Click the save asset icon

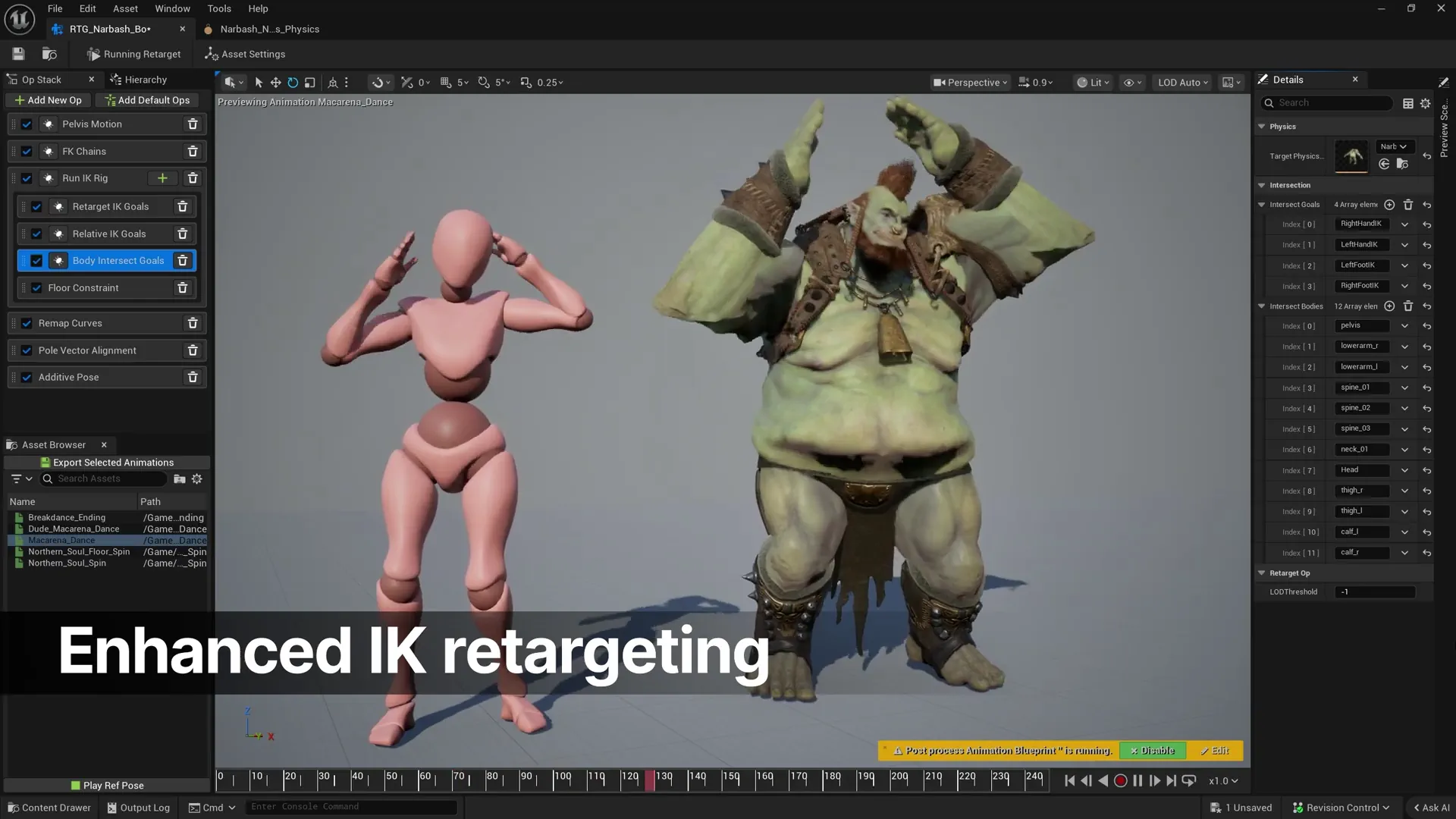(18, 54)
